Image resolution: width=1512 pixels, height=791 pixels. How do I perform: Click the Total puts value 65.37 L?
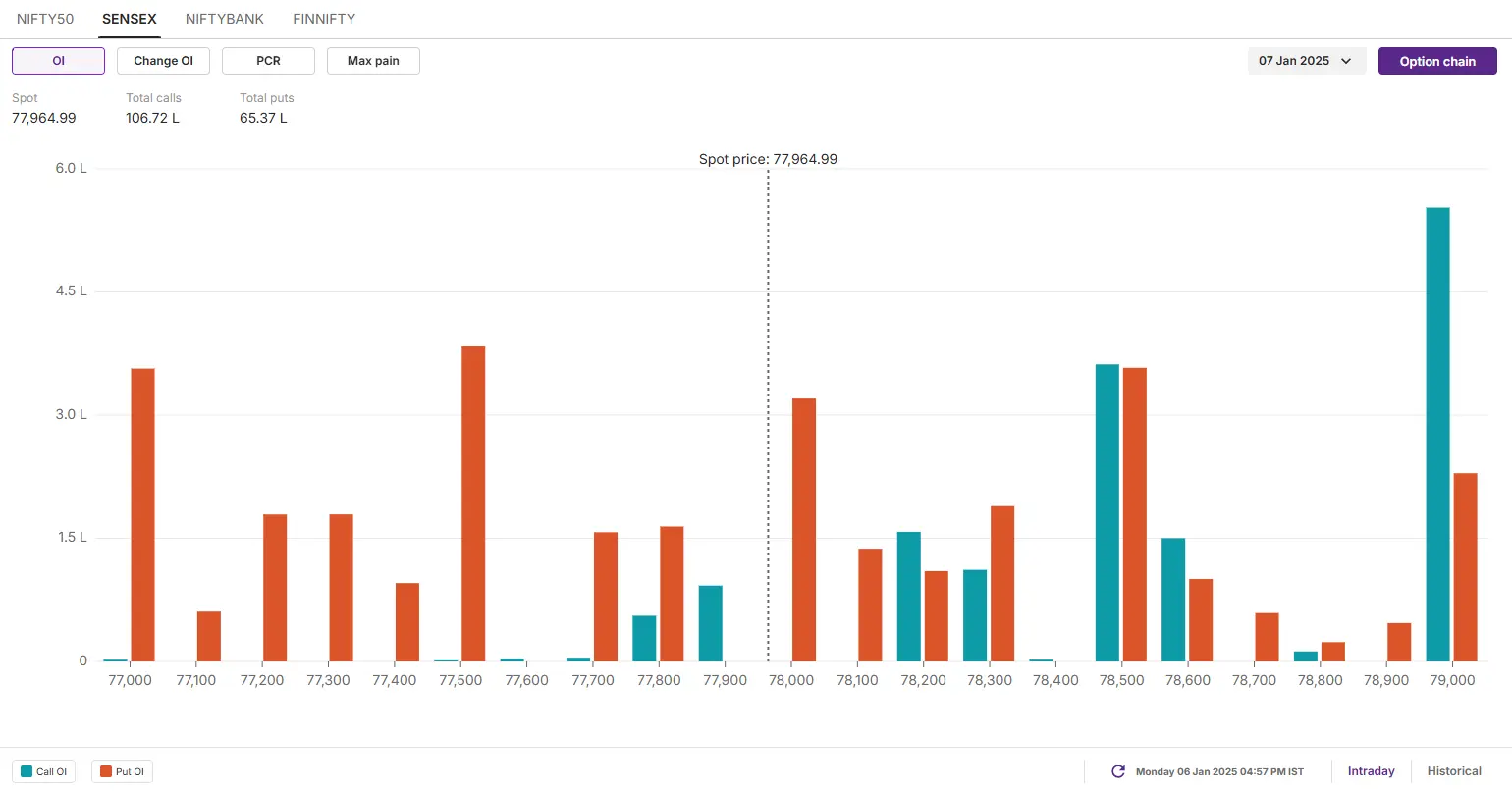(263, 118)
